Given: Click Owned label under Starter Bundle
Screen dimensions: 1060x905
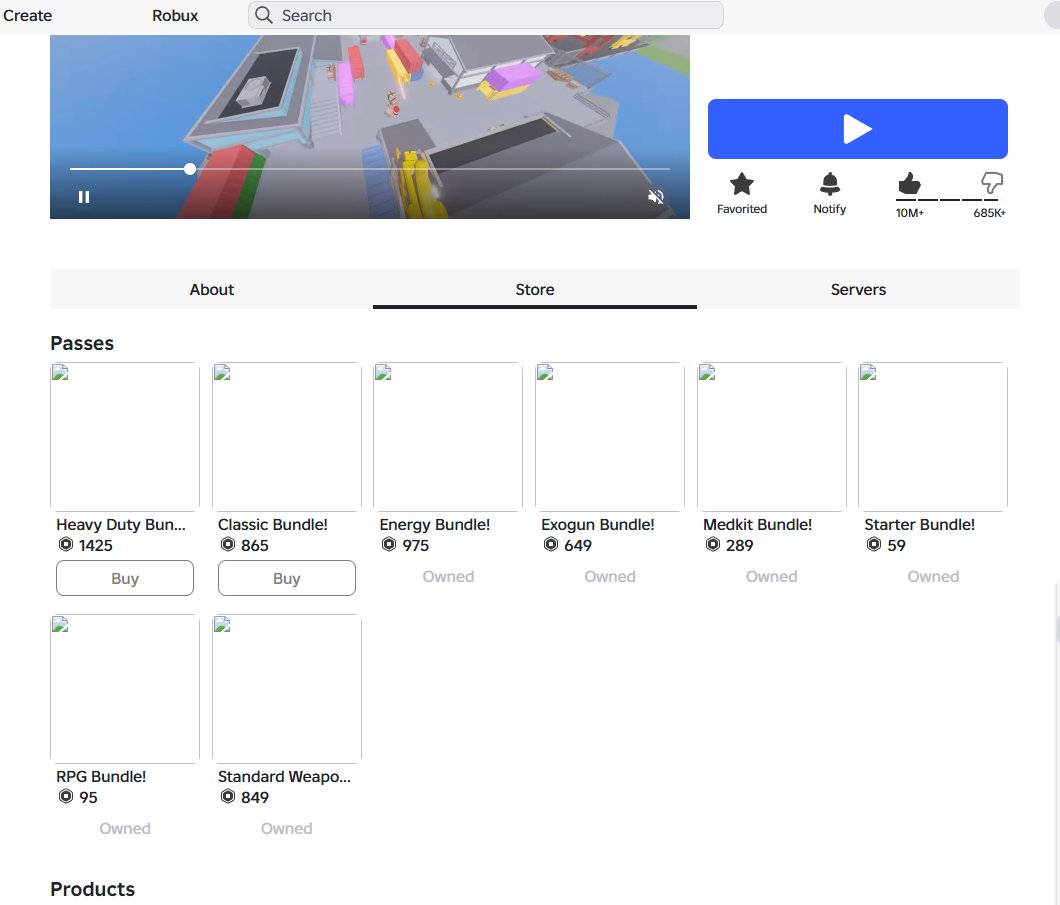Looking at the screenshot, I should [933, 577].
